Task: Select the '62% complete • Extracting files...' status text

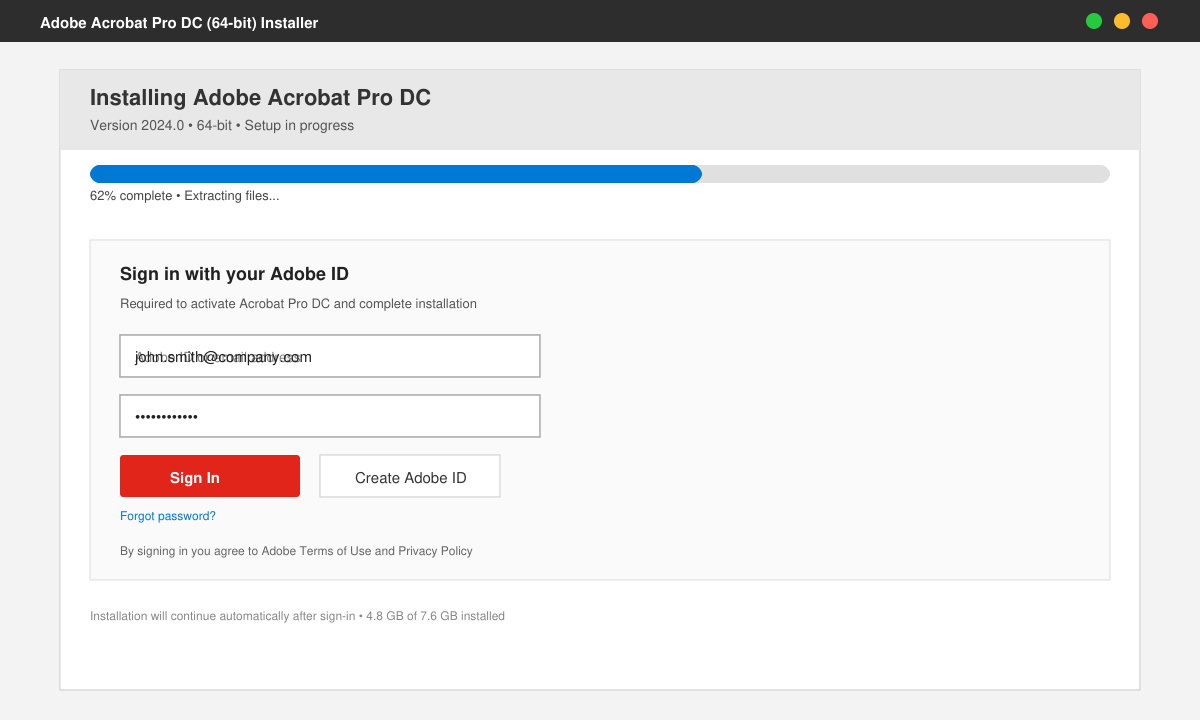Action: (x=185, y=196)
